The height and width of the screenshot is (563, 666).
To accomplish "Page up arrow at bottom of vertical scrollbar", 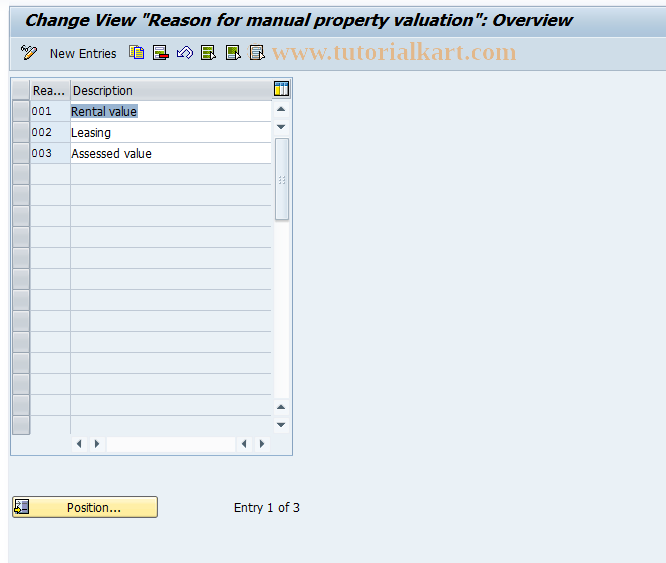I will pos(281,407).
